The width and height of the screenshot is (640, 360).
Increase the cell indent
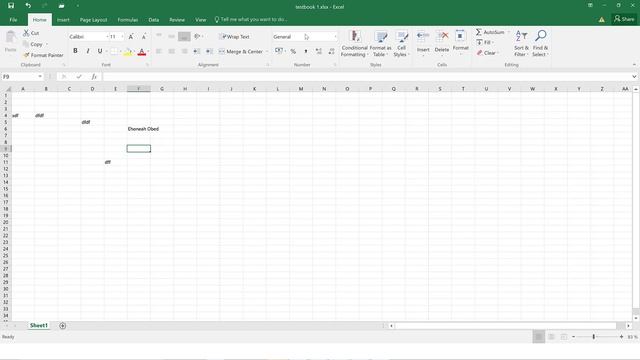[209, 51]
